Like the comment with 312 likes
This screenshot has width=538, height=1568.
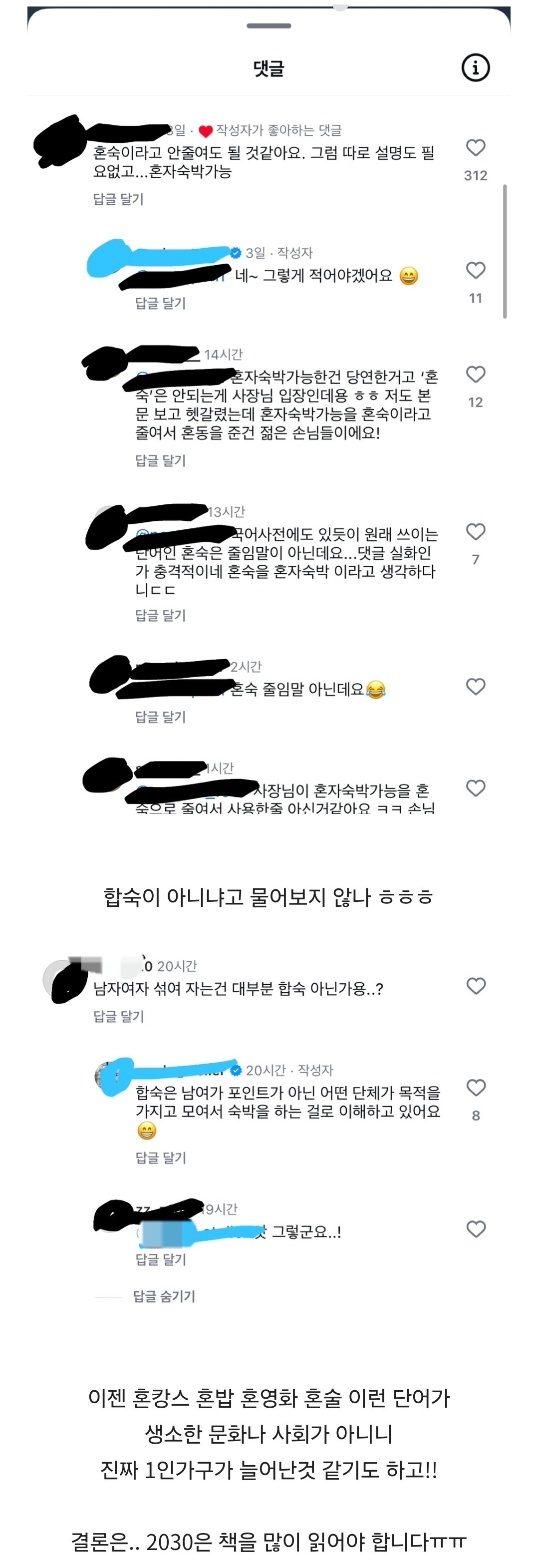475,148
